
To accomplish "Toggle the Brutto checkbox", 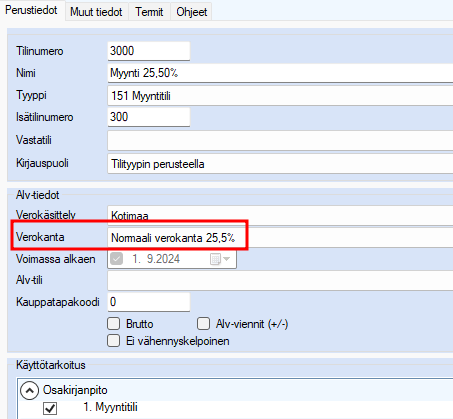I will [x=114, y=324].
